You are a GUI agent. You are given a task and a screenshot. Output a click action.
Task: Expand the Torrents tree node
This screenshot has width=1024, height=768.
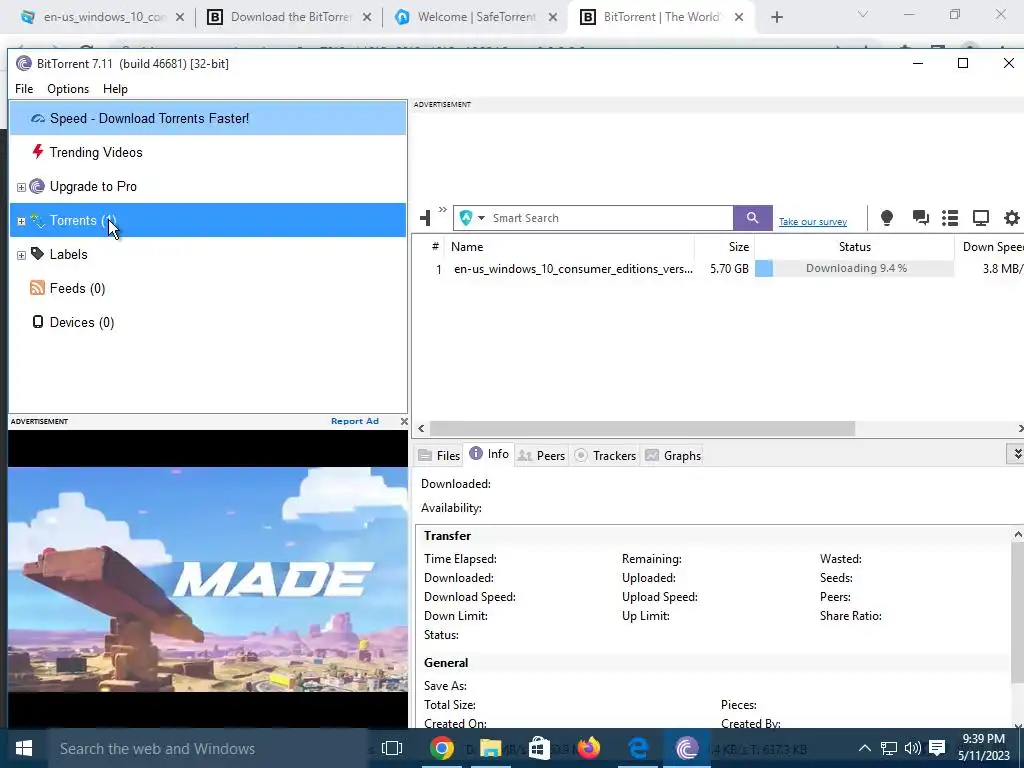21,221
